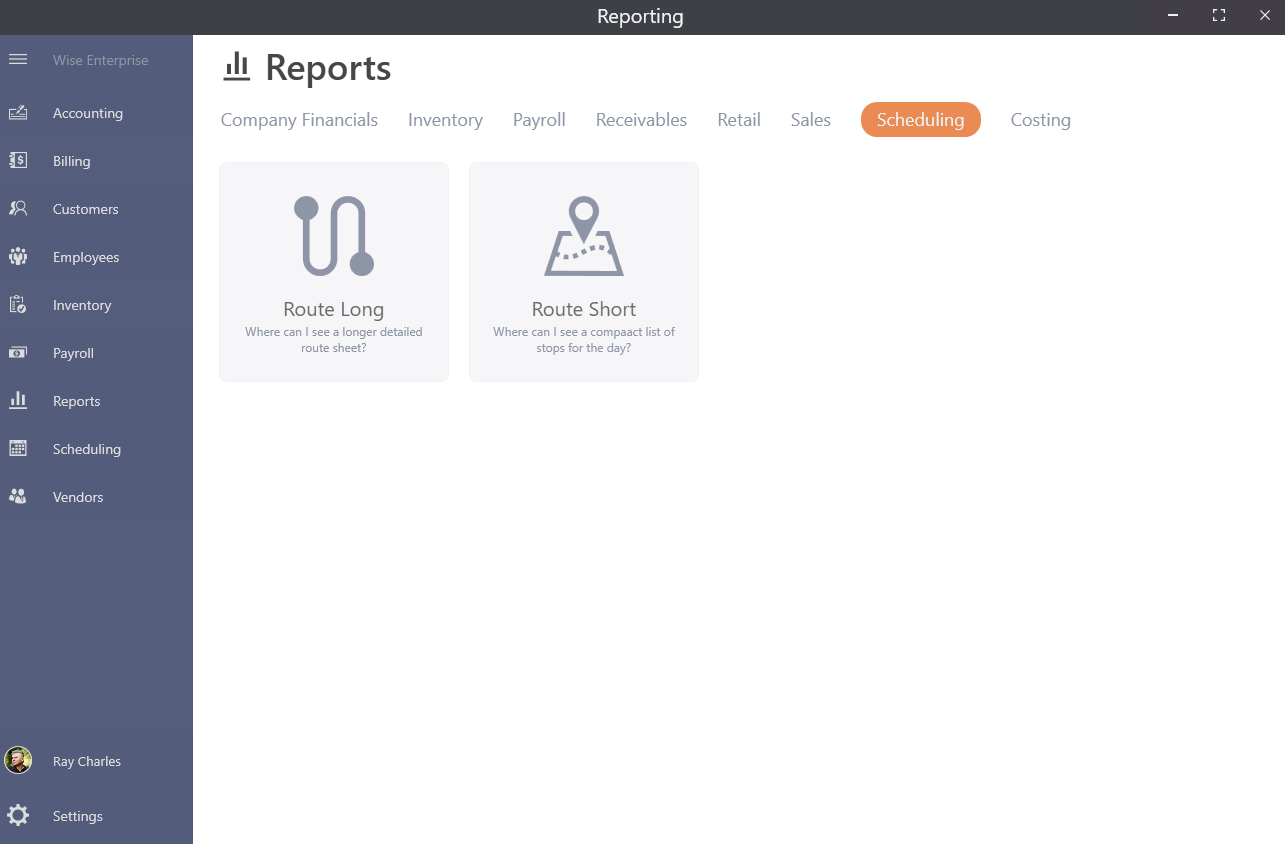The width and height of the screenshot is (1285, 844).
Task: Switch to the Company Financials tab
Action: pos(299,120)
